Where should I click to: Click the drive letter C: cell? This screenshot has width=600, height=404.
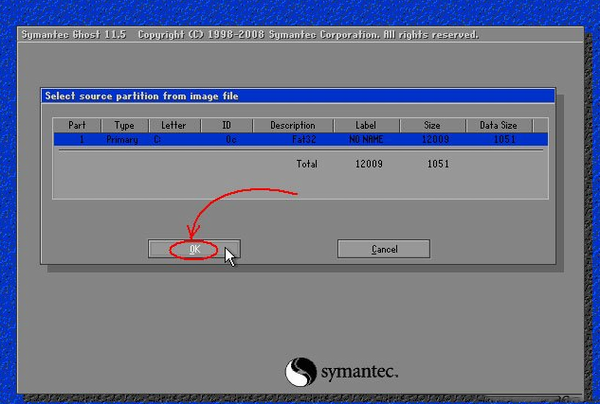(x=157, y=140)
